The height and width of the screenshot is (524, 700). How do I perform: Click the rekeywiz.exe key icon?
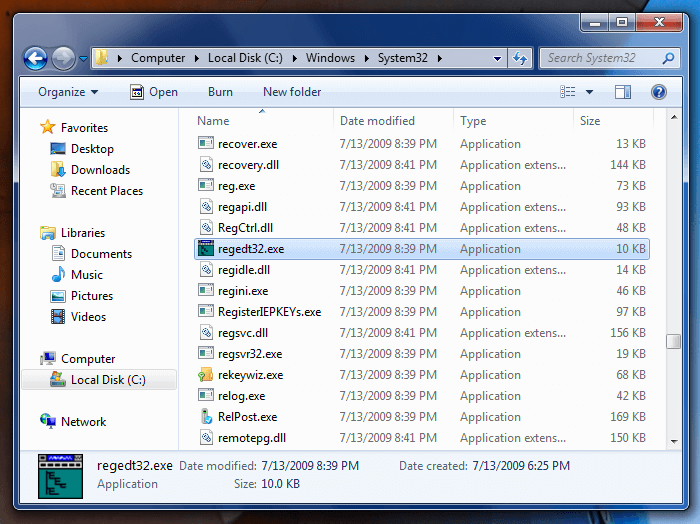tap(206, 374)
